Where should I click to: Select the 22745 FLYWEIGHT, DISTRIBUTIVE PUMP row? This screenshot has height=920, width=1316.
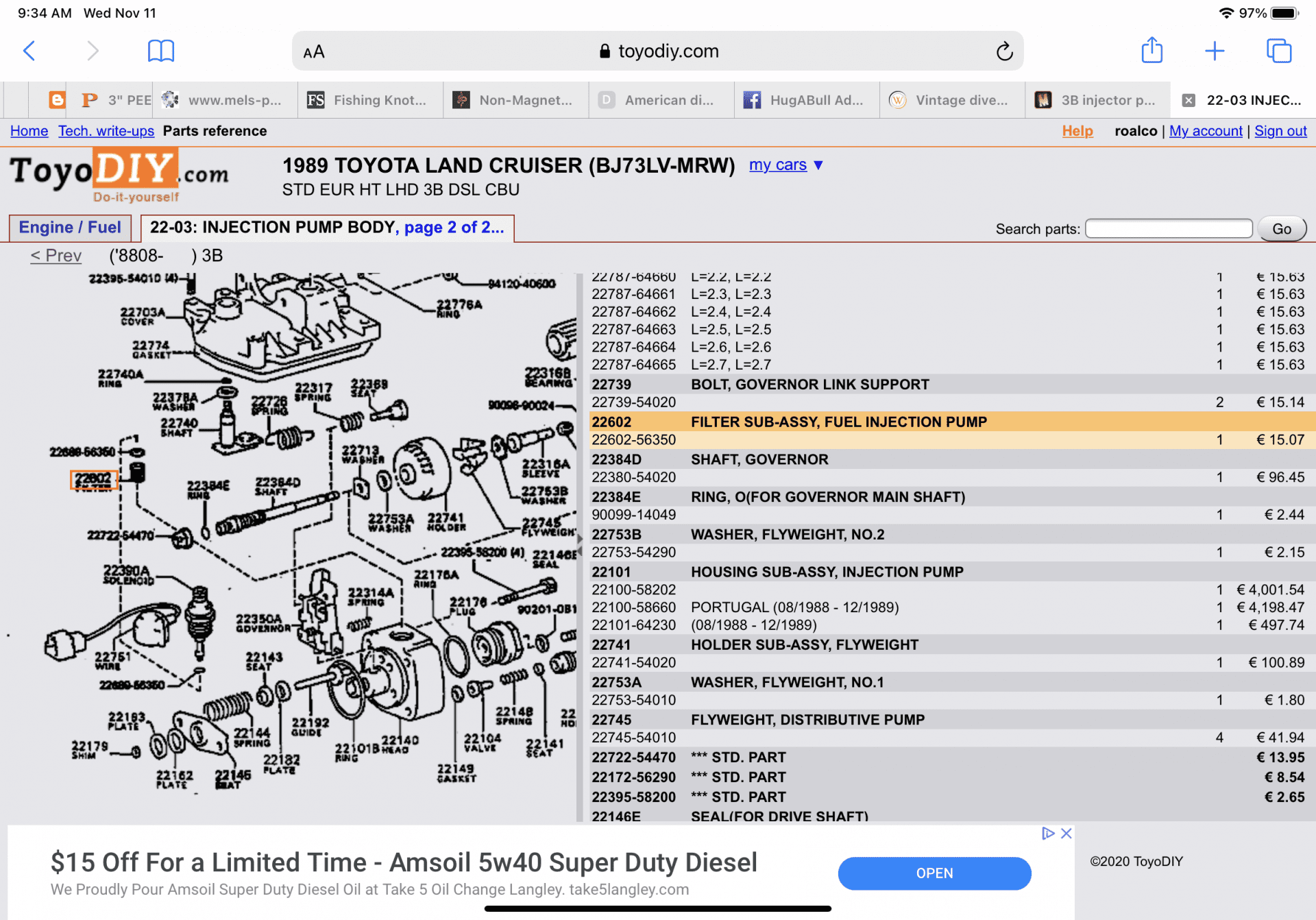pos(953,720)
